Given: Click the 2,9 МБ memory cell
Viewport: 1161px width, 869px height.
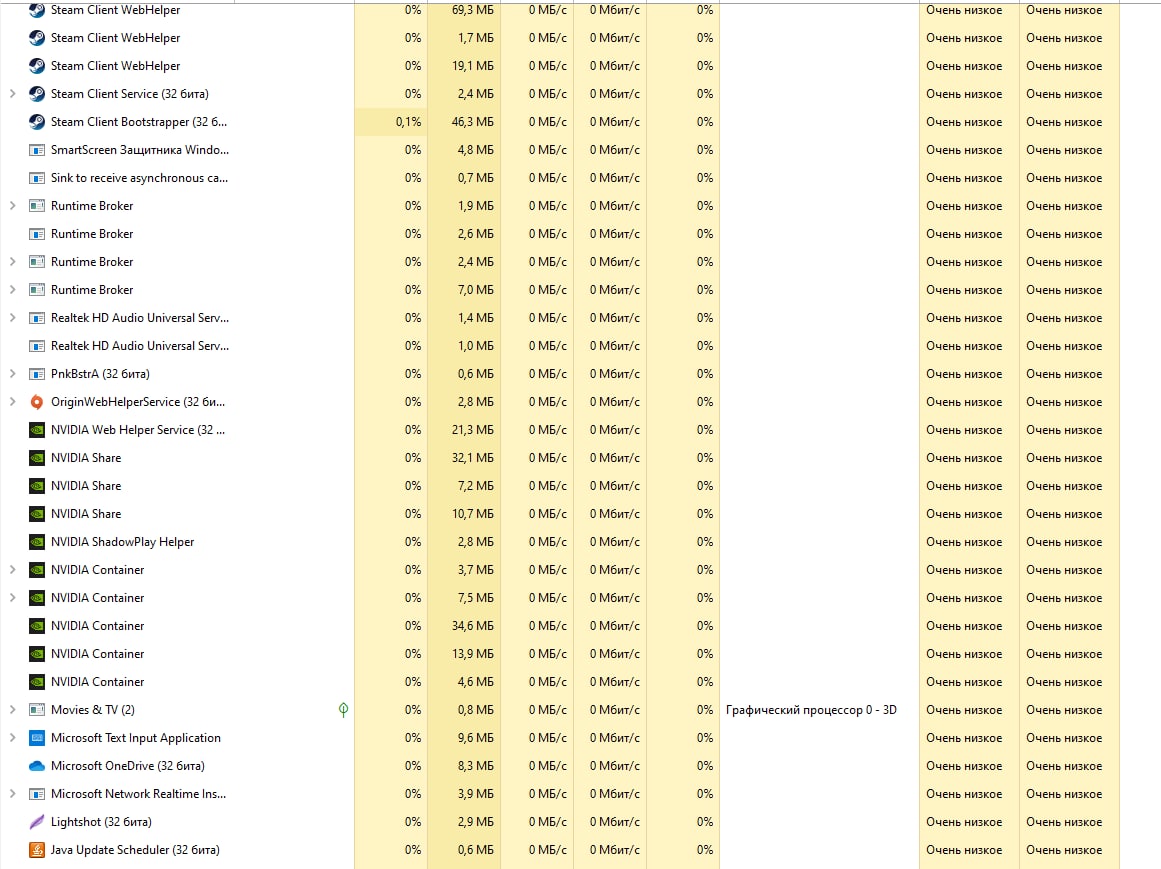Looking at the screenshot, I should pyautogui.click(x=464, y=822).
